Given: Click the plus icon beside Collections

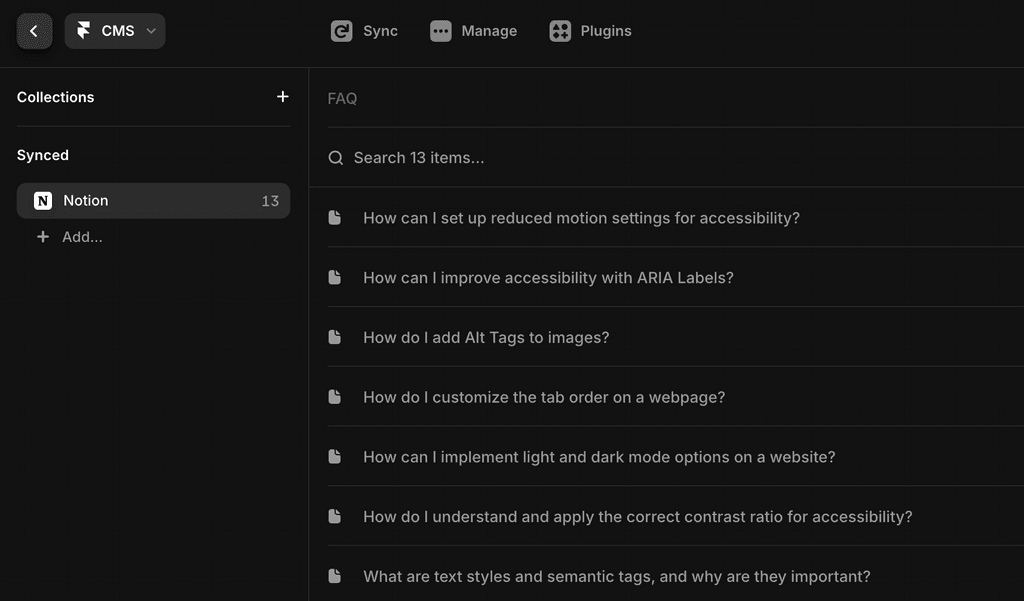Looking at the screenshot, I should pyautogui.click(x=283, y=97).
